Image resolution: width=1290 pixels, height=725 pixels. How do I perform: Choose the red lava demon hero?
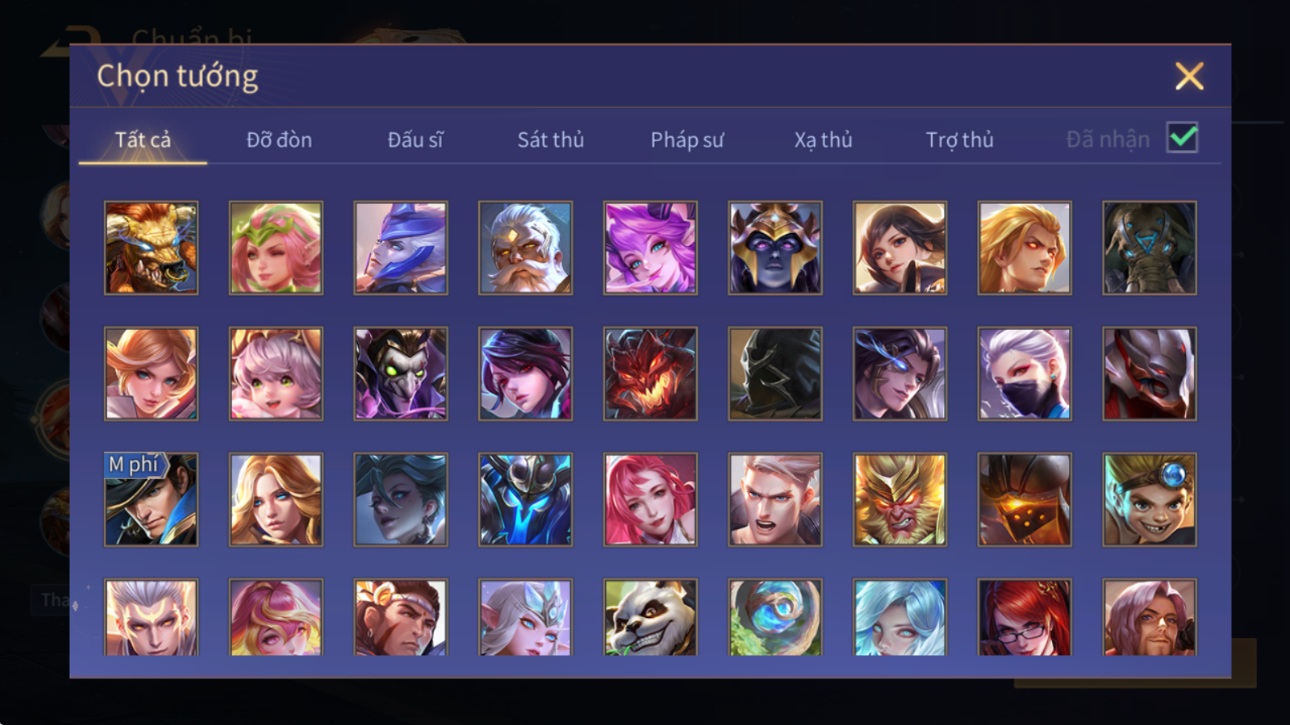tap(650, 373)
